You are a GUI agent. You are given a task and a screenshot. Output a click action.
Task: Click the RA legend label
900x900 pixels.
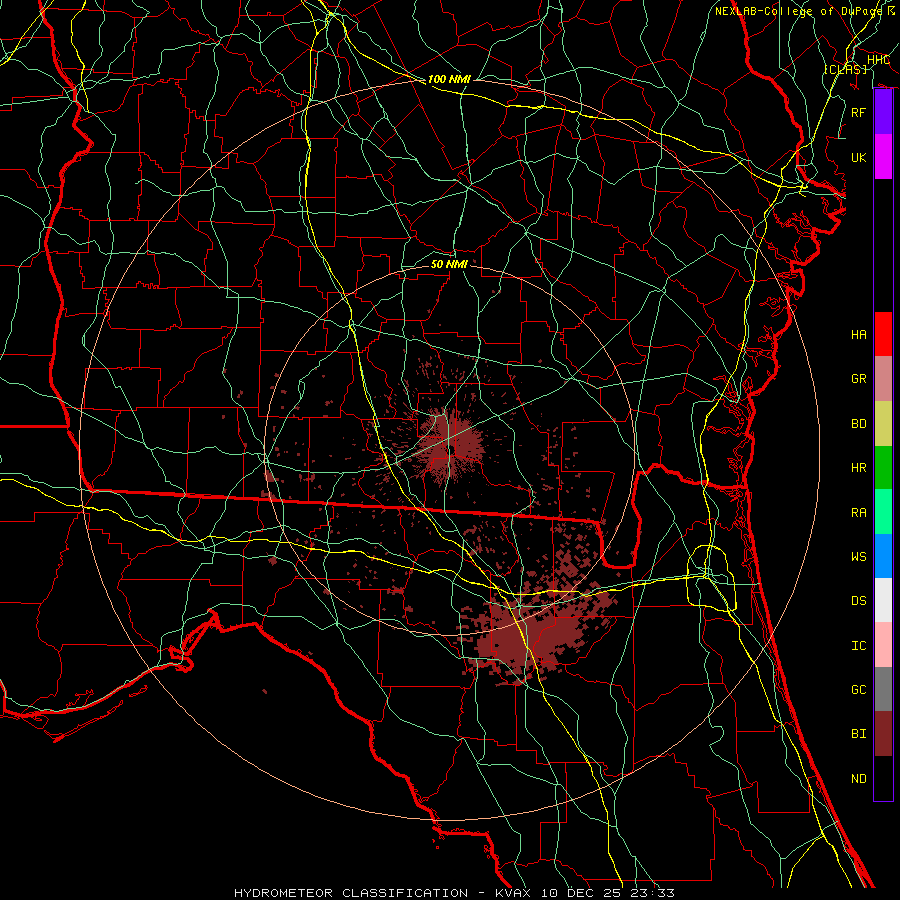coord(859,513)
